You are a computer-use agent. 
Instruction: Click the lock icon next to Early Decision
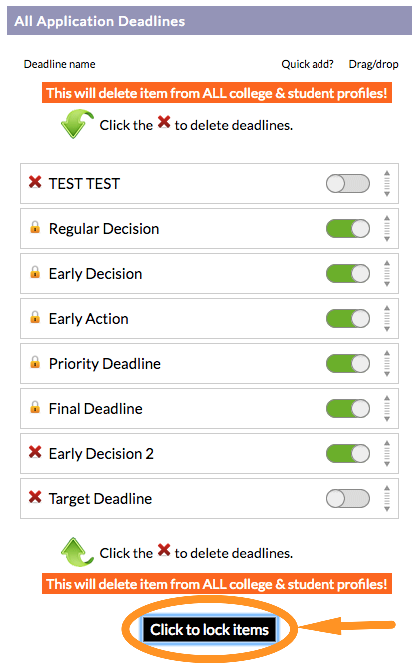(x=35, y=272)
